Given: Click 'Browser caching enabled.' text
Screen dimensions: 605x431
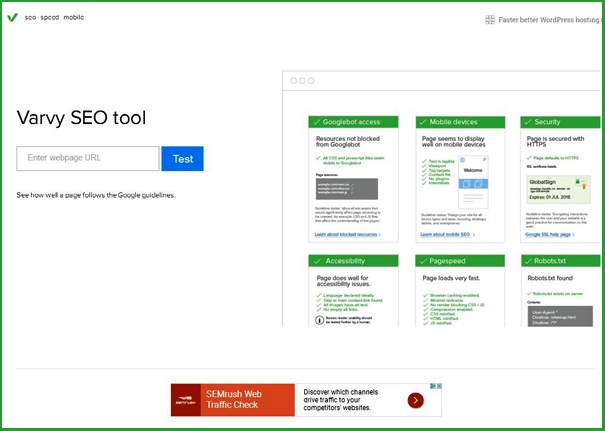Looking at the screenshot, I should tap(455, 296).
